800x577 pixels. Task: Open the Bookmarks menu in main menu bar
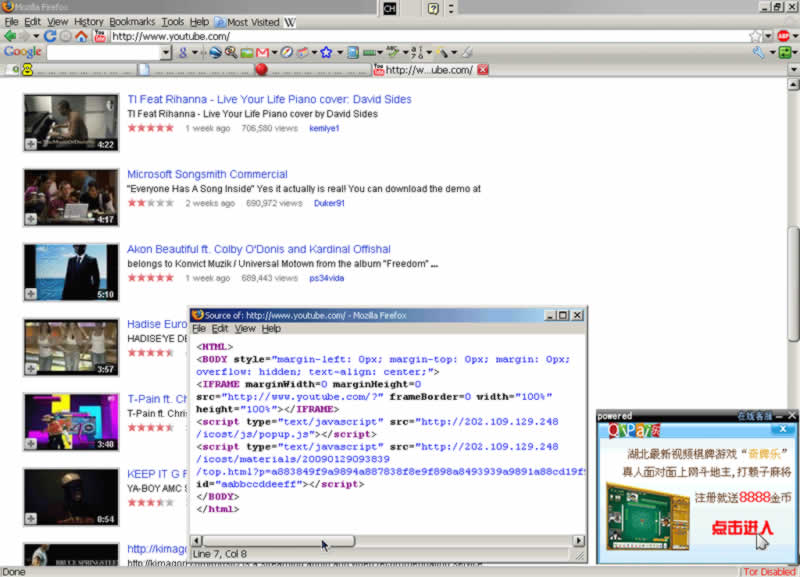[132, 21]
